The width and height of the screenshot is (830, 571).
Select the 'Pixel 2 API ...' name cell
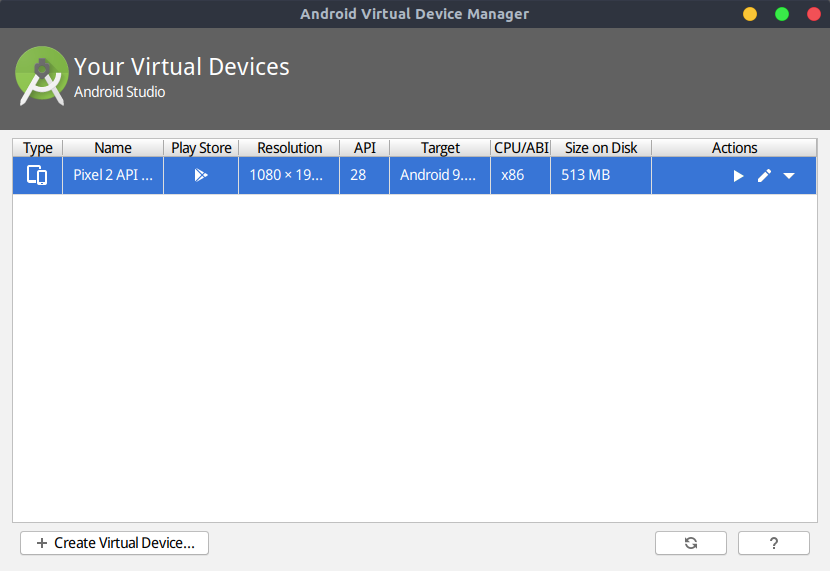pyautogui.click(x=113, y=175)
